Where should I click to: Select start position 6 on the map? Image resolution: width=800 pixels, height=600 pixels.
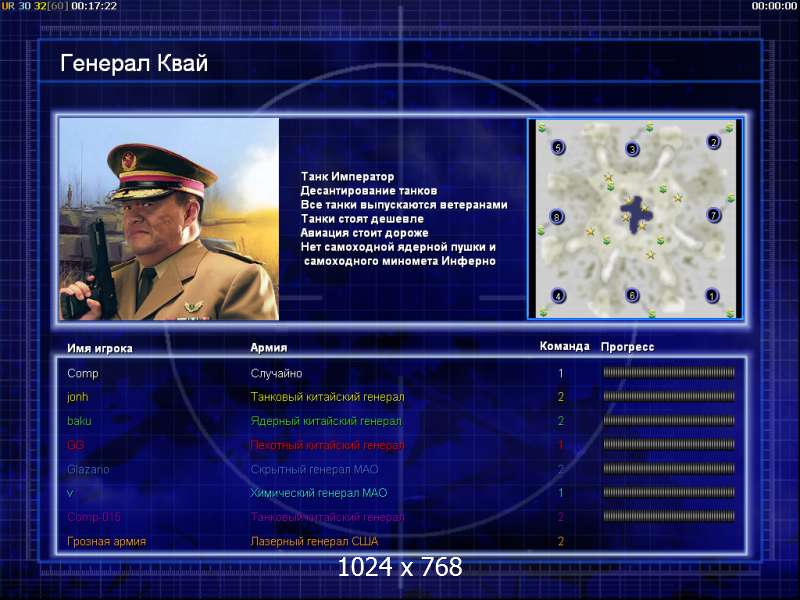coord(632,295)
